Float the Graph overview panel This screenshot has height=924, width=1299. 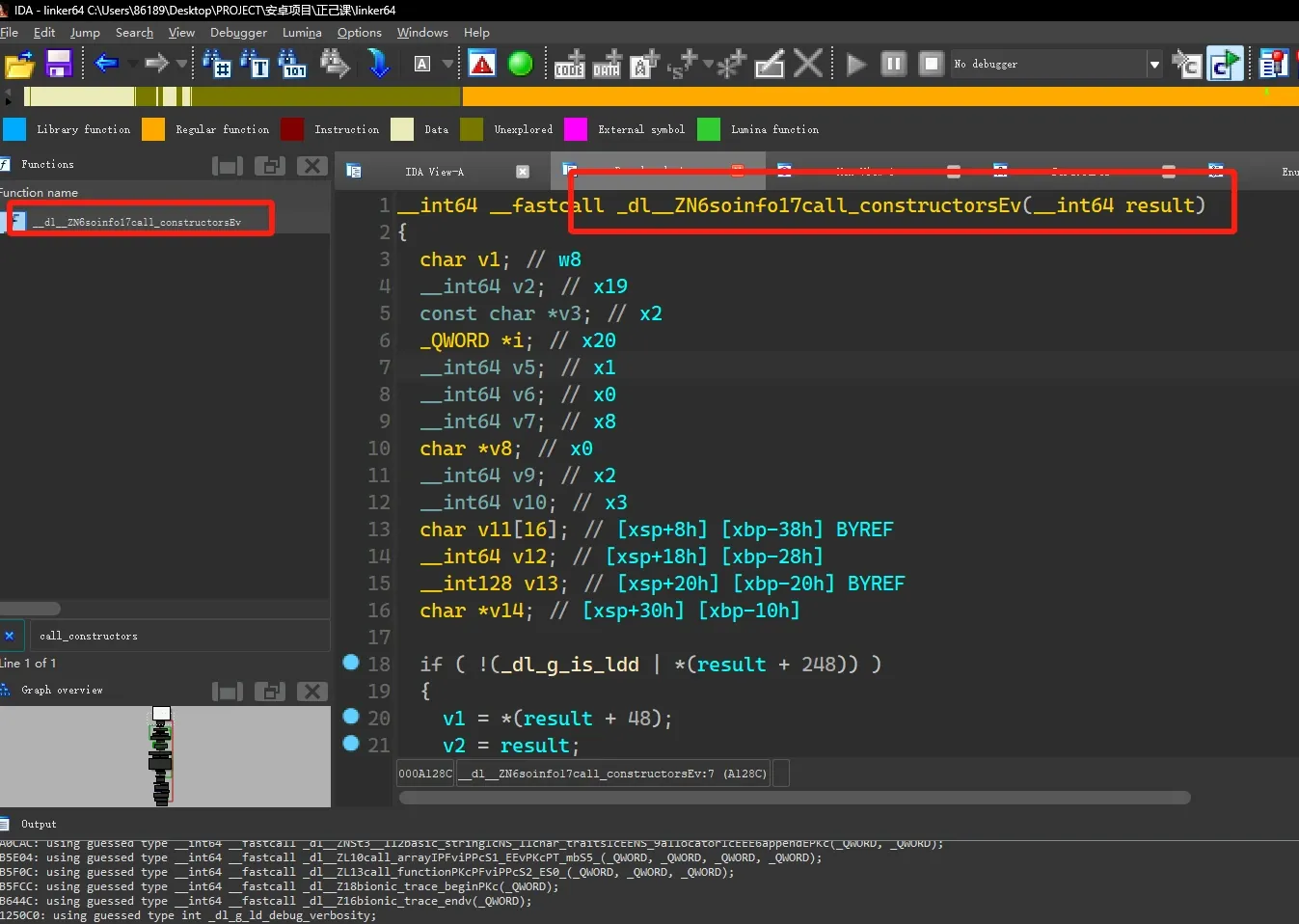coord(269,692)
